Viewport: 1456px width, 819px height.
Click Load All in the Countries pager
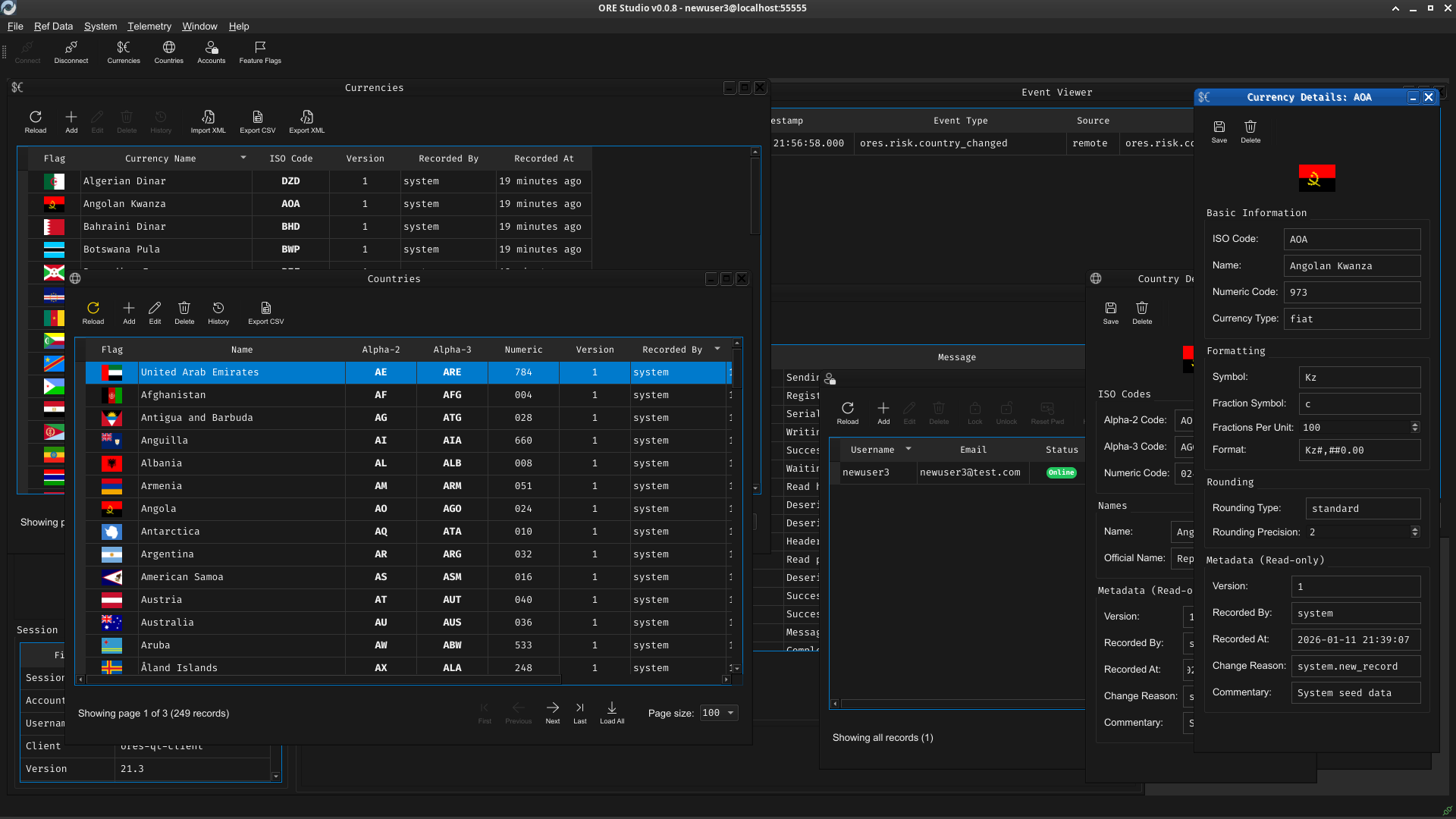[611, 710]
